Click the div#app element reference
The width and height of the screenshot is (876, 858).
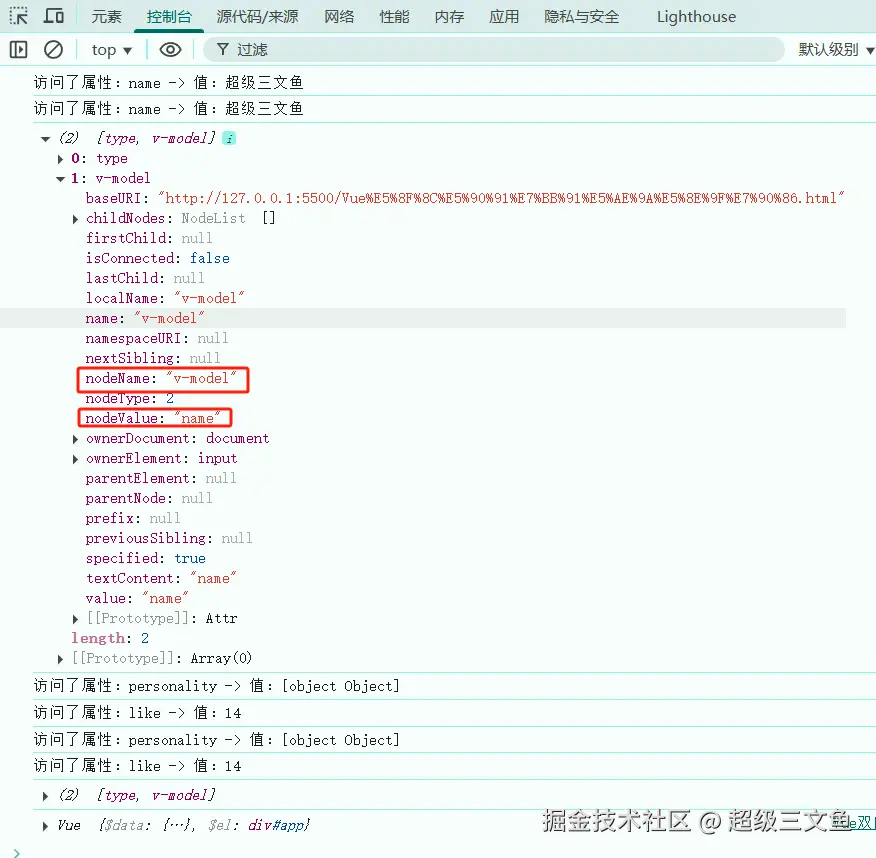coord(278,825)
